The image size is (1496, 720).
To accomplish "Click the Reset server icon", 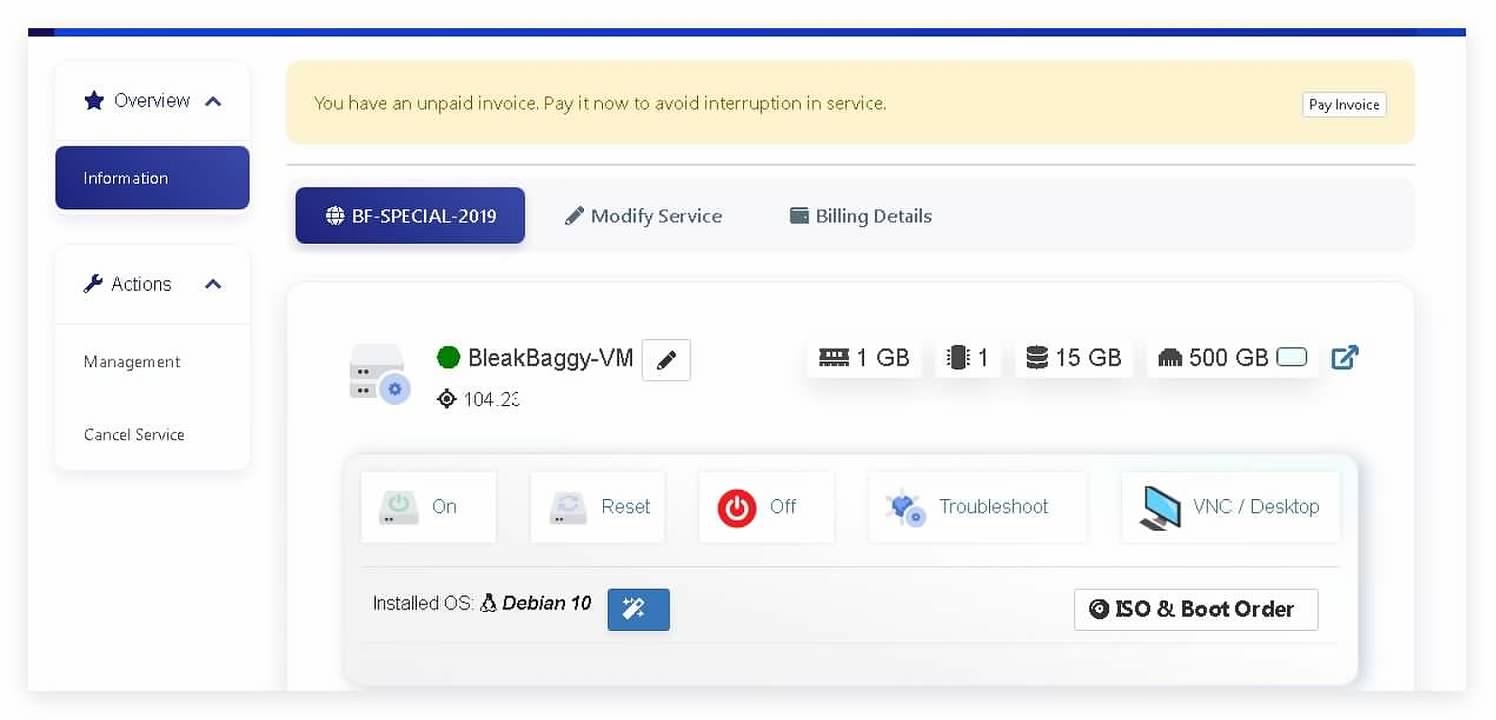I will pos(568,508).
